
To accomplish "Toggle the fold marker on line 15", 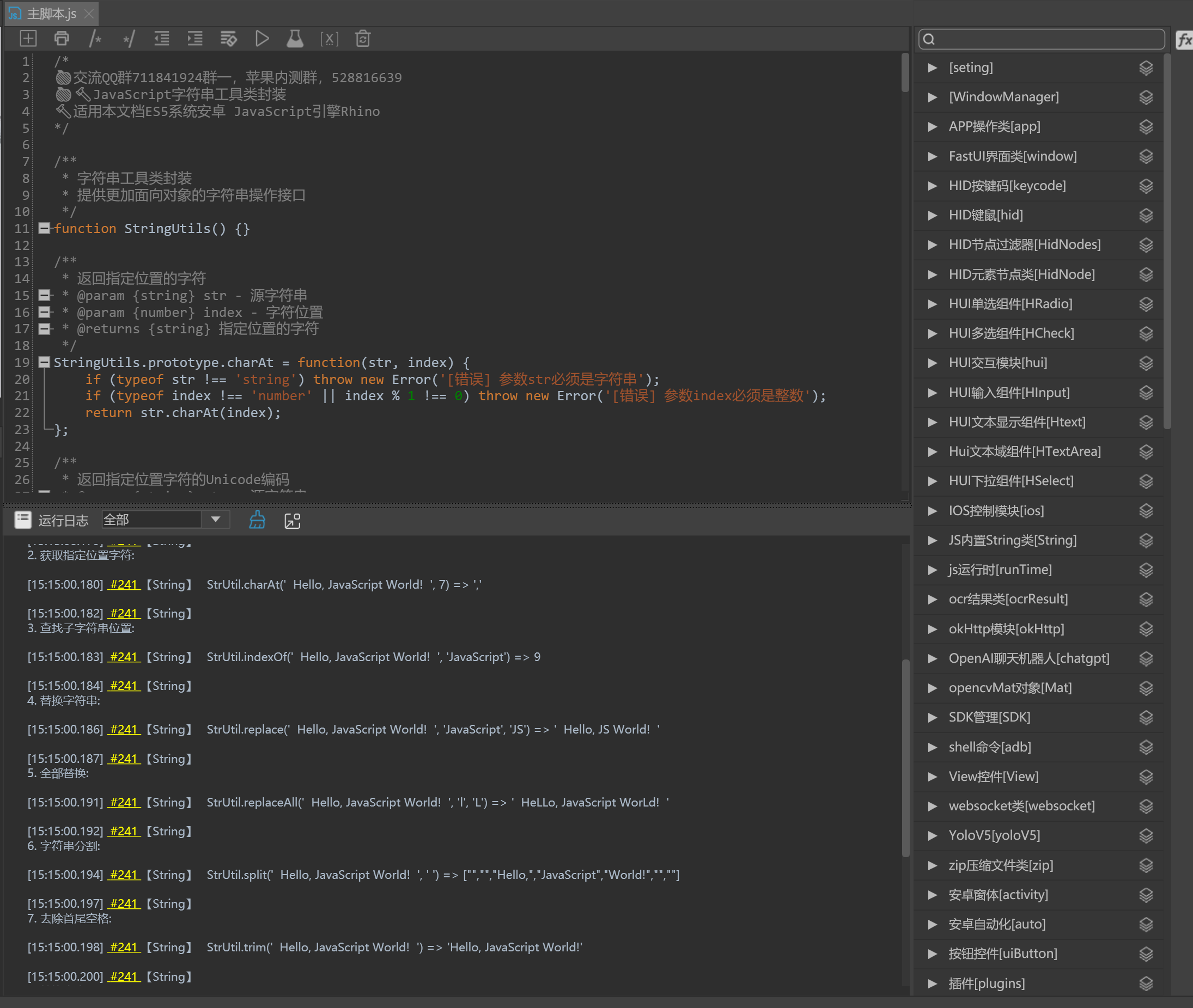I will pyautogui.click(x=44, y=295).
